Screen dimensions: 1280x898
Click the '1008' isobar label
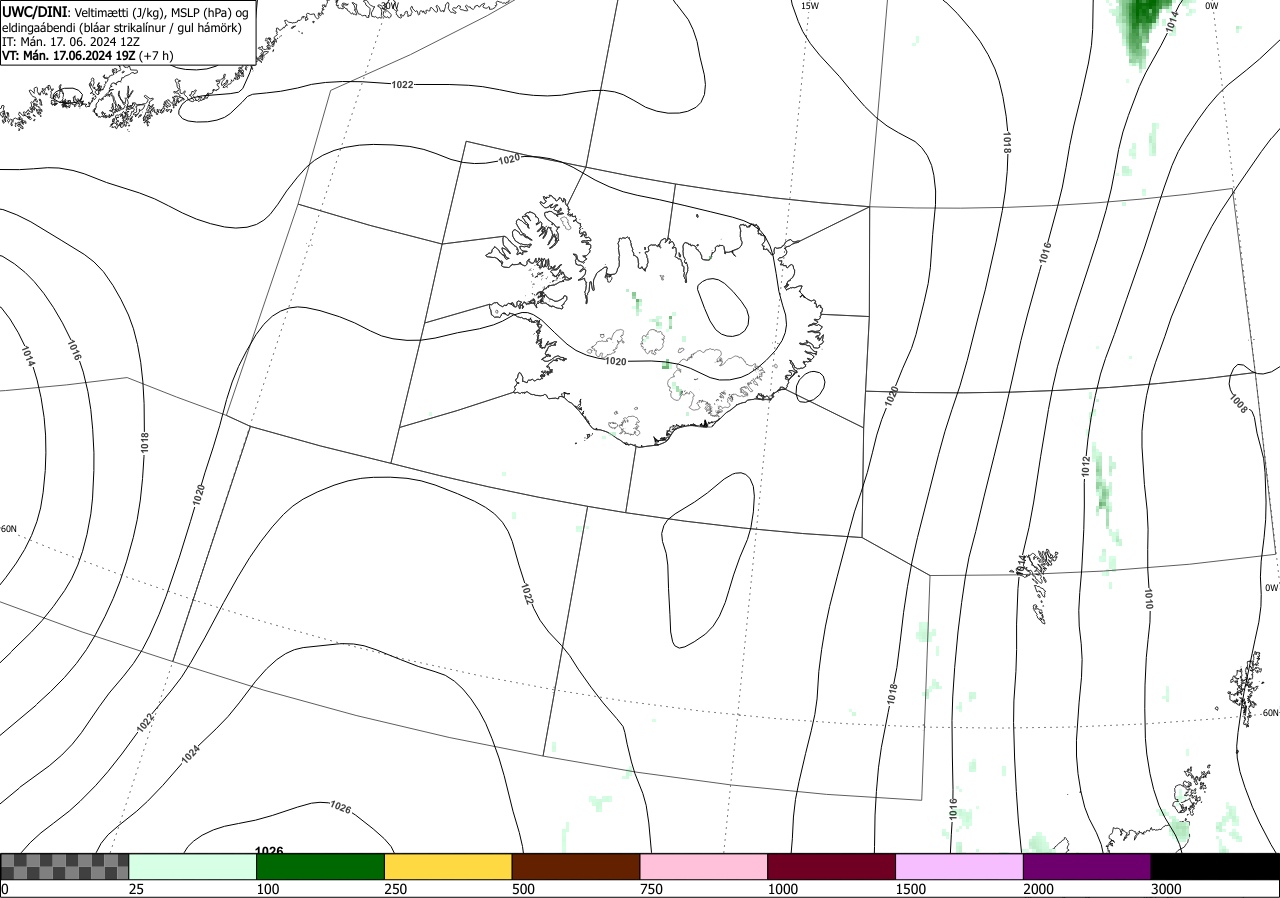coord(1237,403)
